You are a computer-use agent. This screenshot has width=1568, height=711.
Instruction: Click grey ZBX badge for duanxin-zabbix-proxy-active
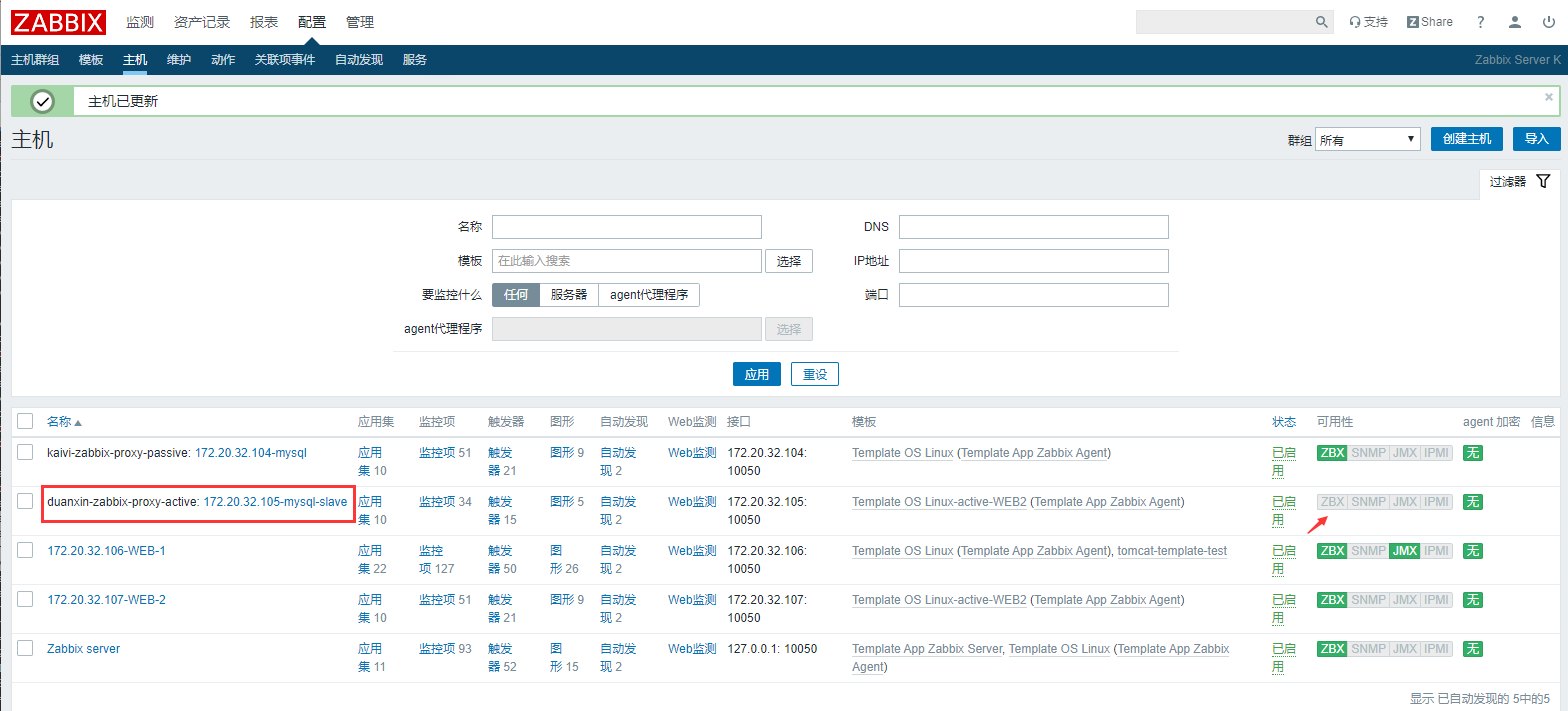(x=1332, y=502)
